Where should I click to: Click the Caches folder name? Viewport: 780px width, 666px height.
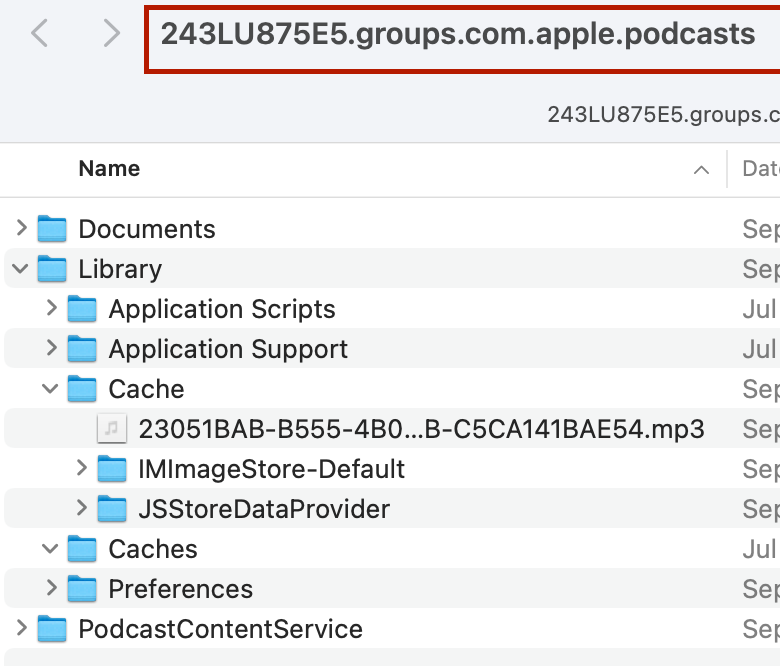pyautogui.click(x=153, y=549)
